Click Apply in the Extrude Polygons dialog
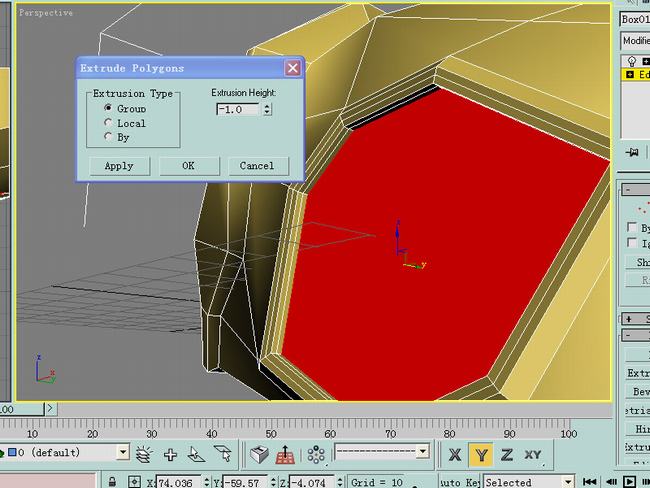 119,166
